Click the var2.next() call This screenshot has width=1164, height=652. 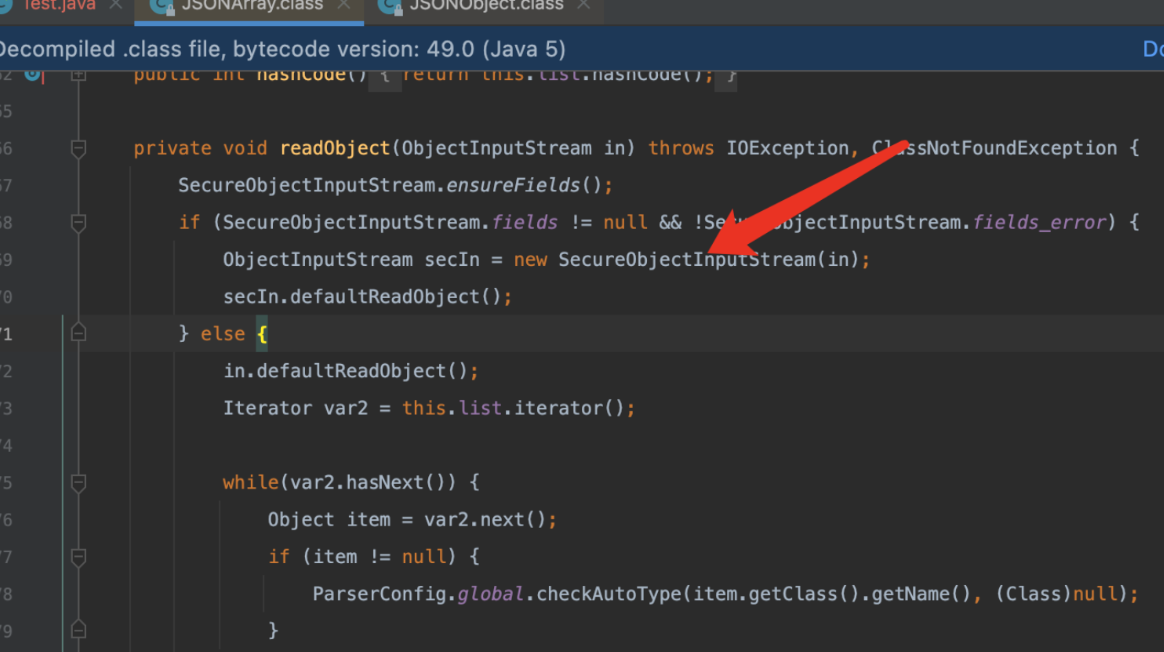click(485, 519)
